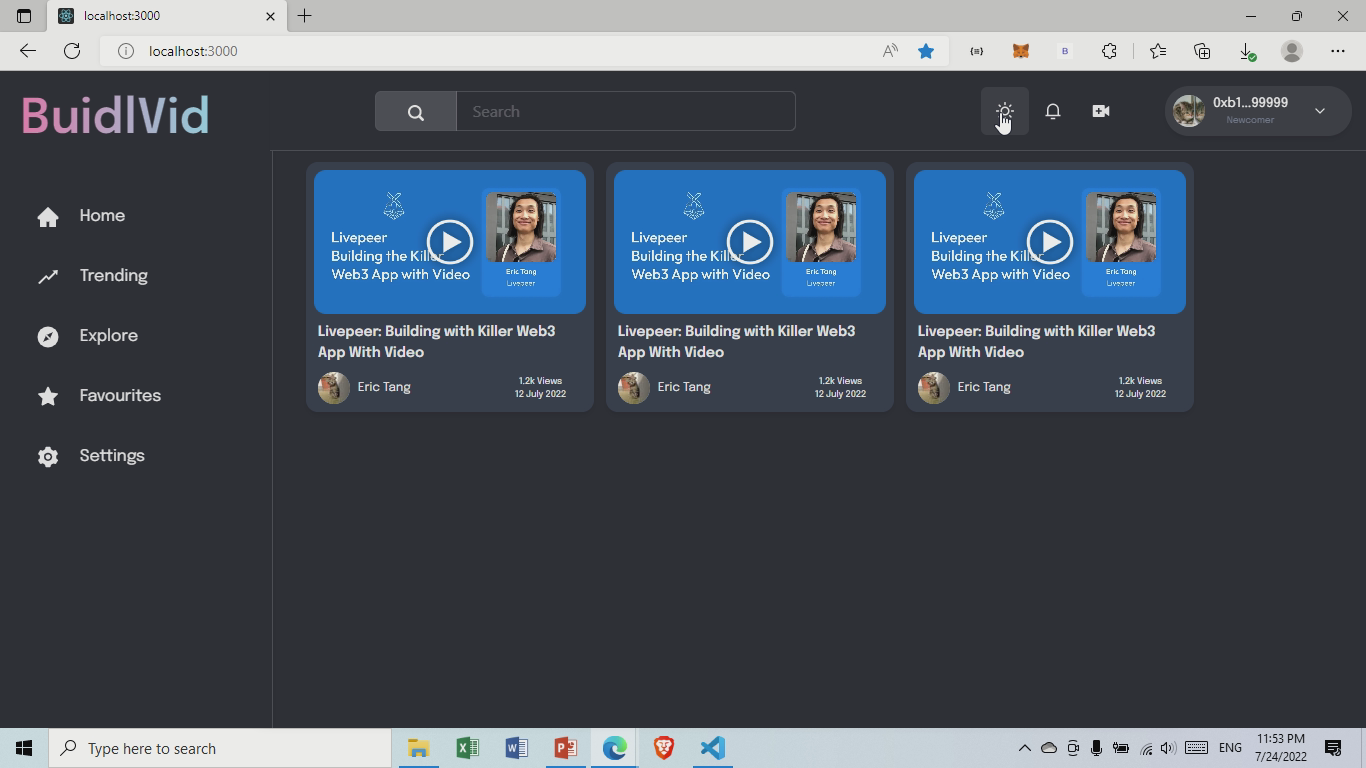Viewport: 1366px width, 768px height.
Task: Open first video card title
Action: tap(437, 341)
